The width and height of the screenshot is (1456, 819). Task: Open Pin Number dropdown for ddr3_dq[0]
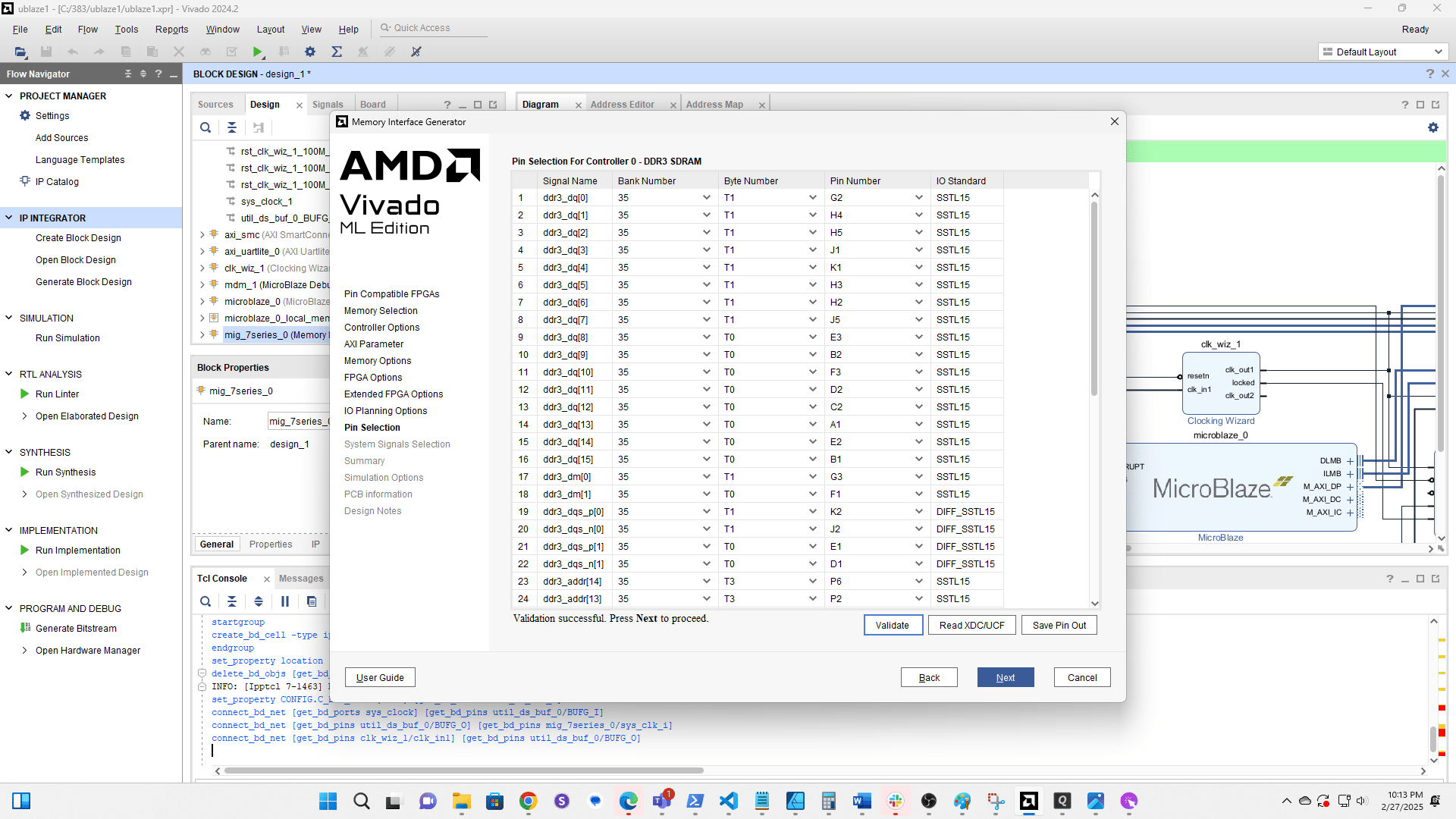click(918, 198)
